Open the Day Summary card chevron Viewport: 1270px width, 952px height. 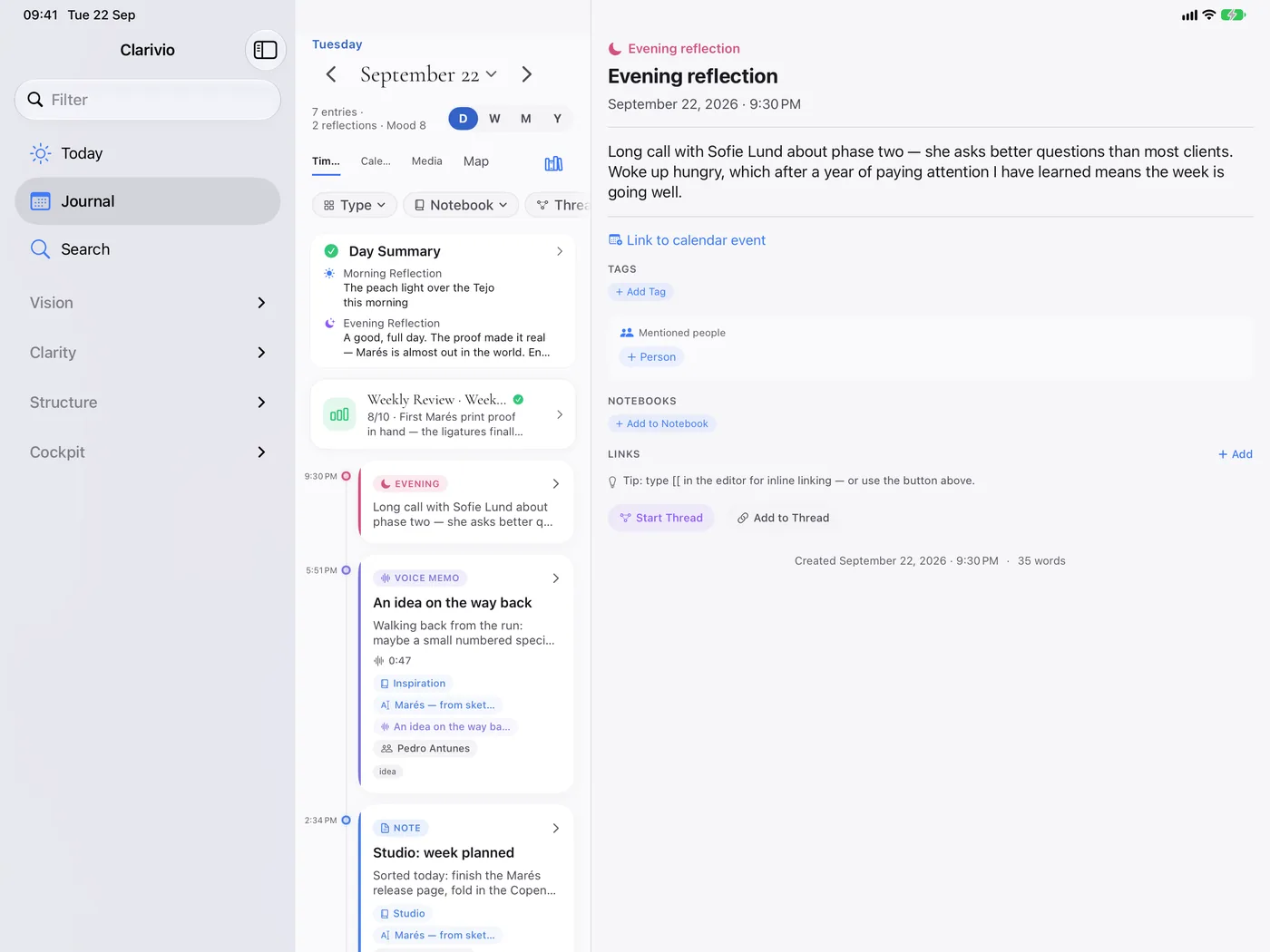(x=560, y=251)
